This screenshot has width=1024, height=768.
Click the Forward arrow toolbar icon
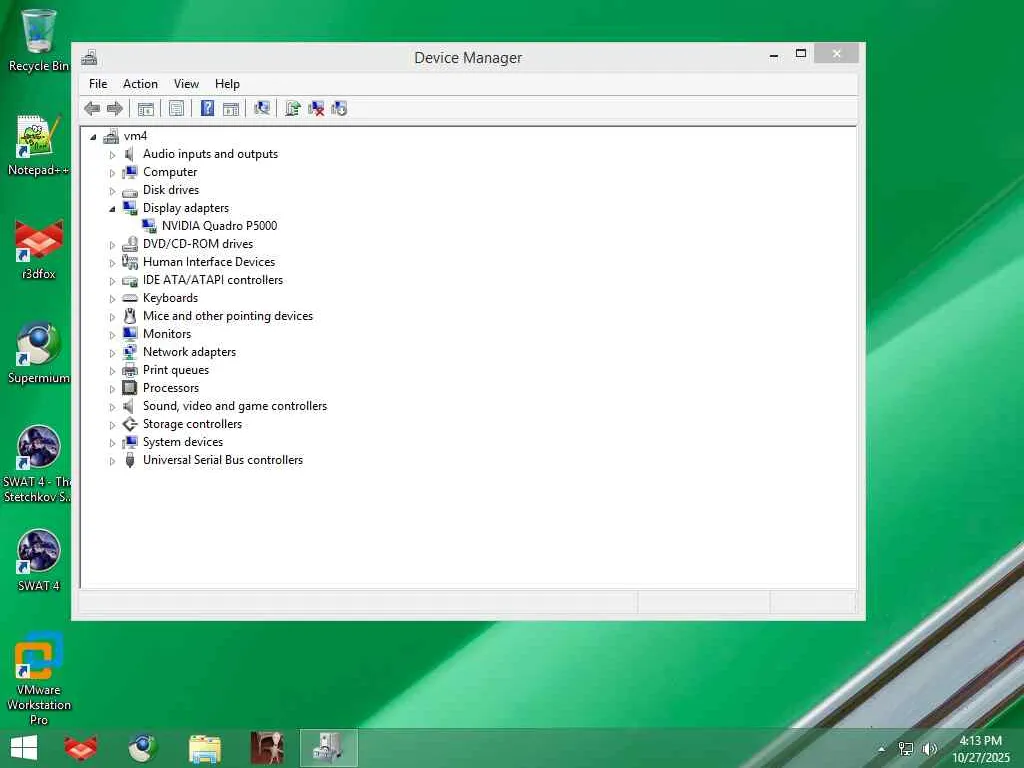[115, 108]
